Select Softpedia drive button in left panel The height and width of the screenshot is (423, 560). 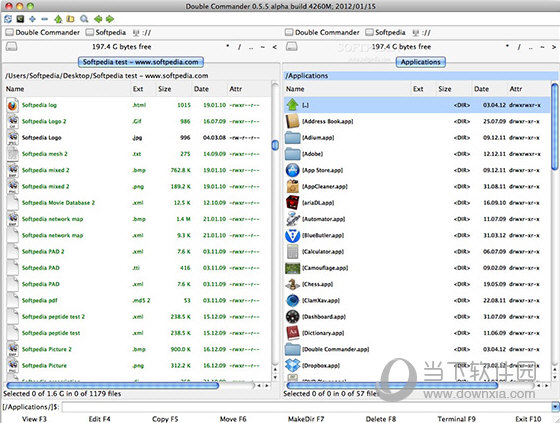(x=106, y=33)
